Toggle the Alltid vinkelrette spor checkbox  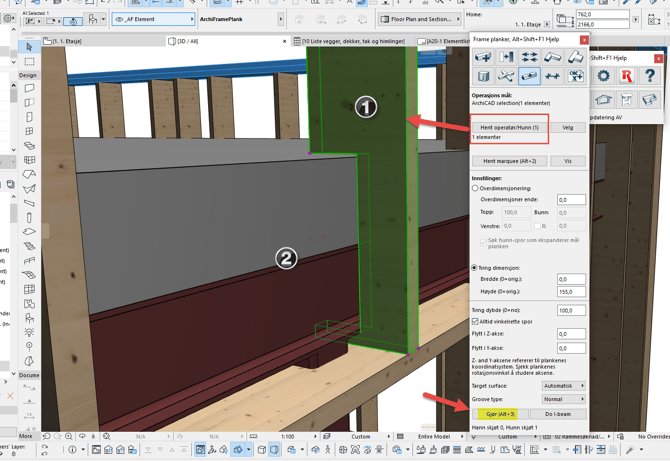[x=475, y=322]
